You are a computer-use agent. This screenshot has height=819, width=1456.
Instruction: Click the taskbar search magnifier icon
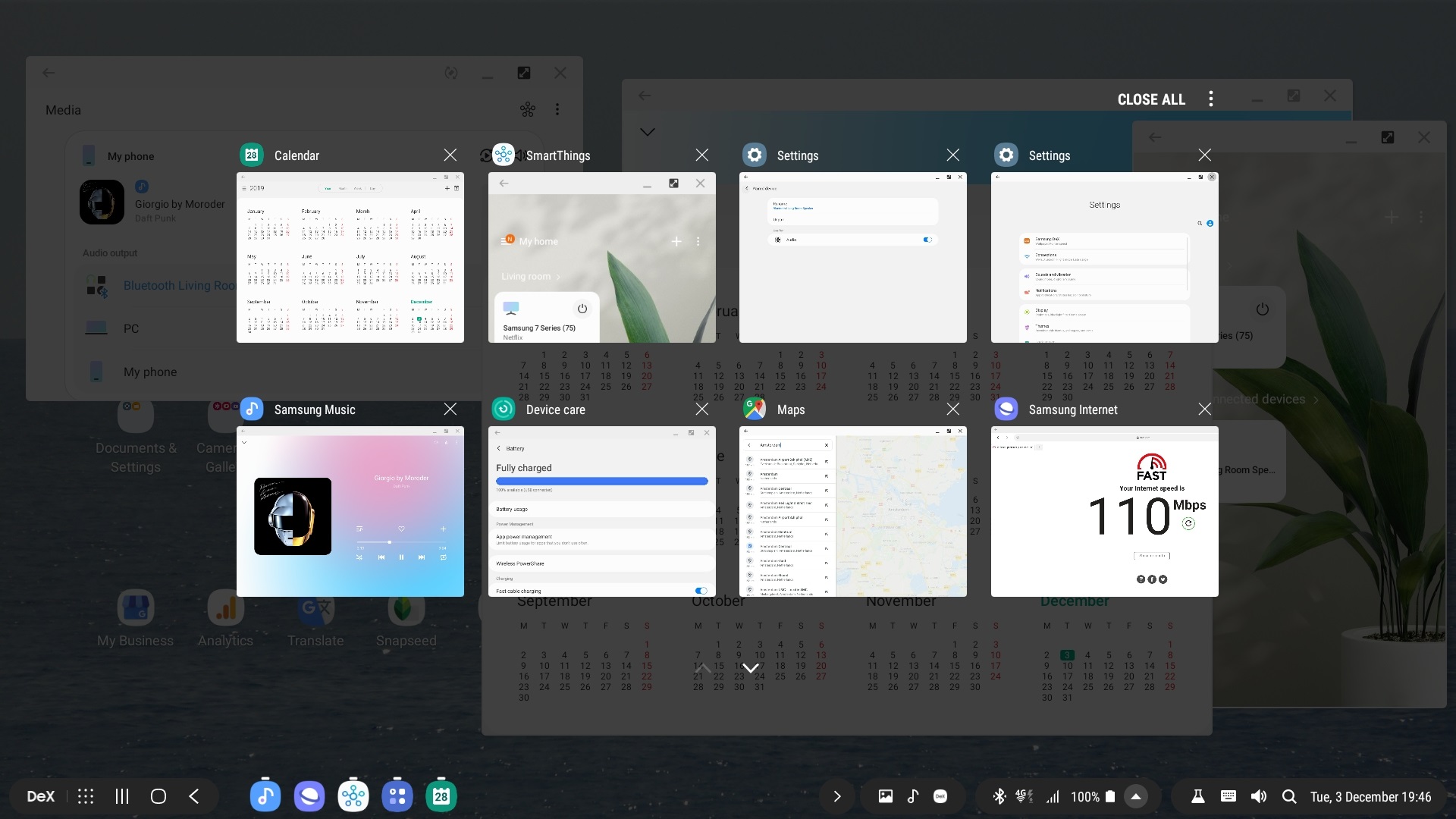click(1288, 796)
